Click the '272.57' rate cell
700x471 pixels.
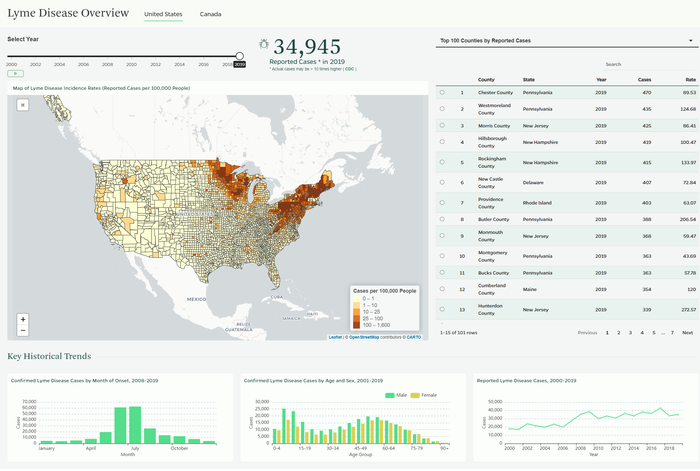[689, 309]
